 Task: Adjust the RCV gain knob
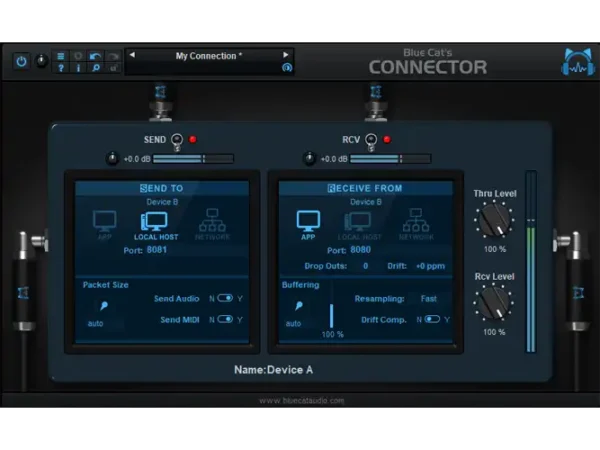click(x=309, y=158)
